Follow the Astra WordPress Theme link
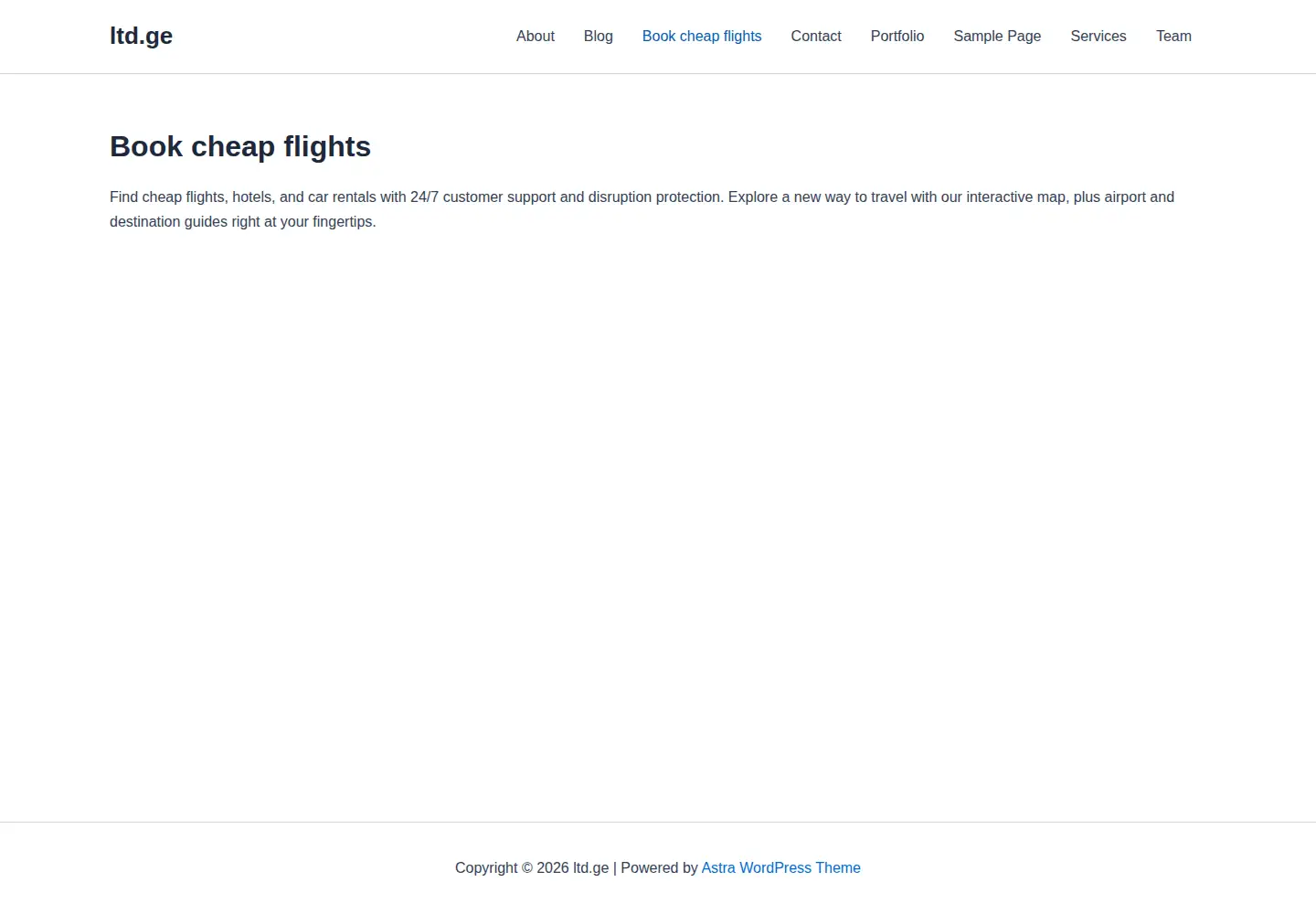1316x914 pixels. click(x=781, y=867)
